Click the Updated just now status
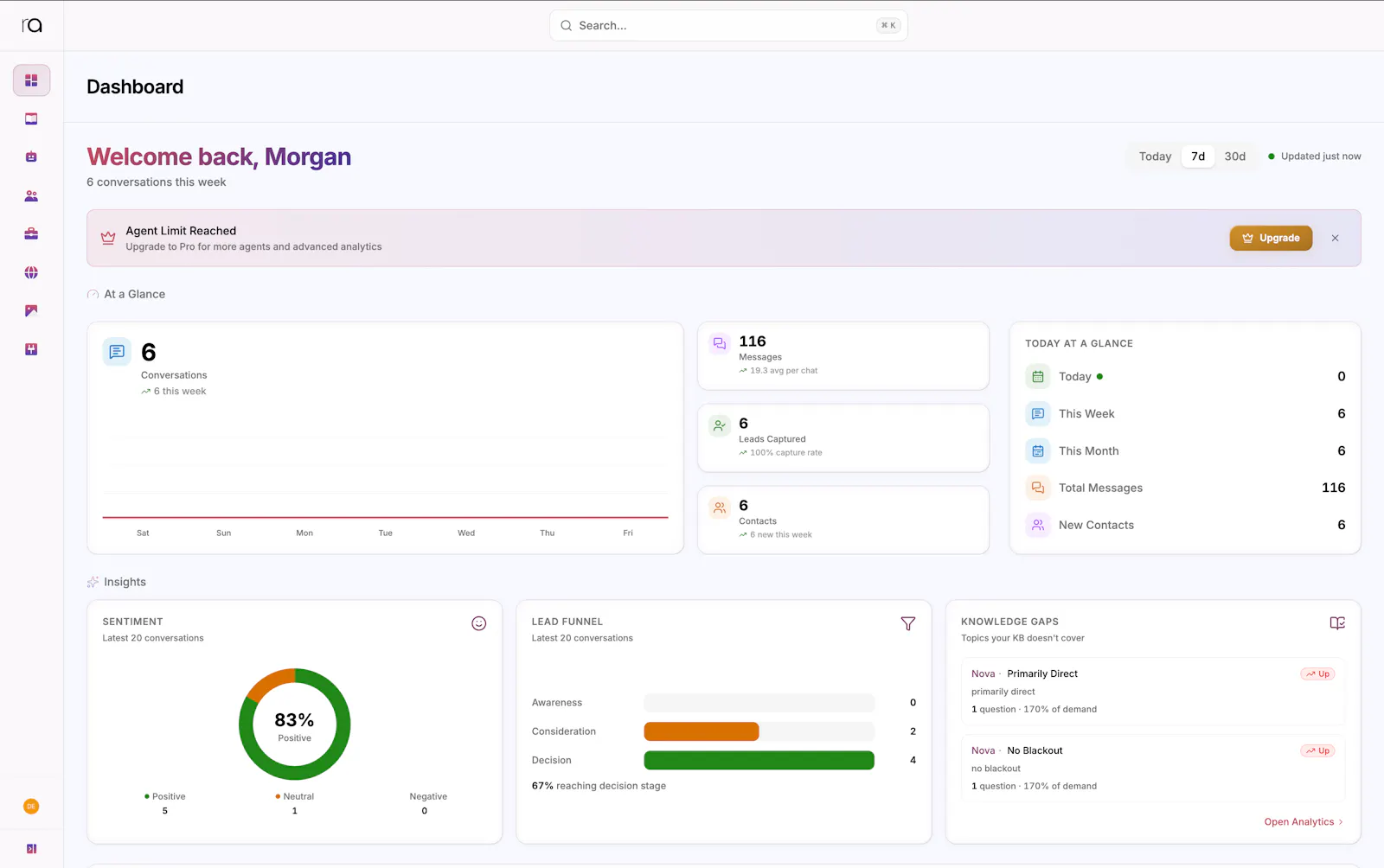 (1314, 156)
